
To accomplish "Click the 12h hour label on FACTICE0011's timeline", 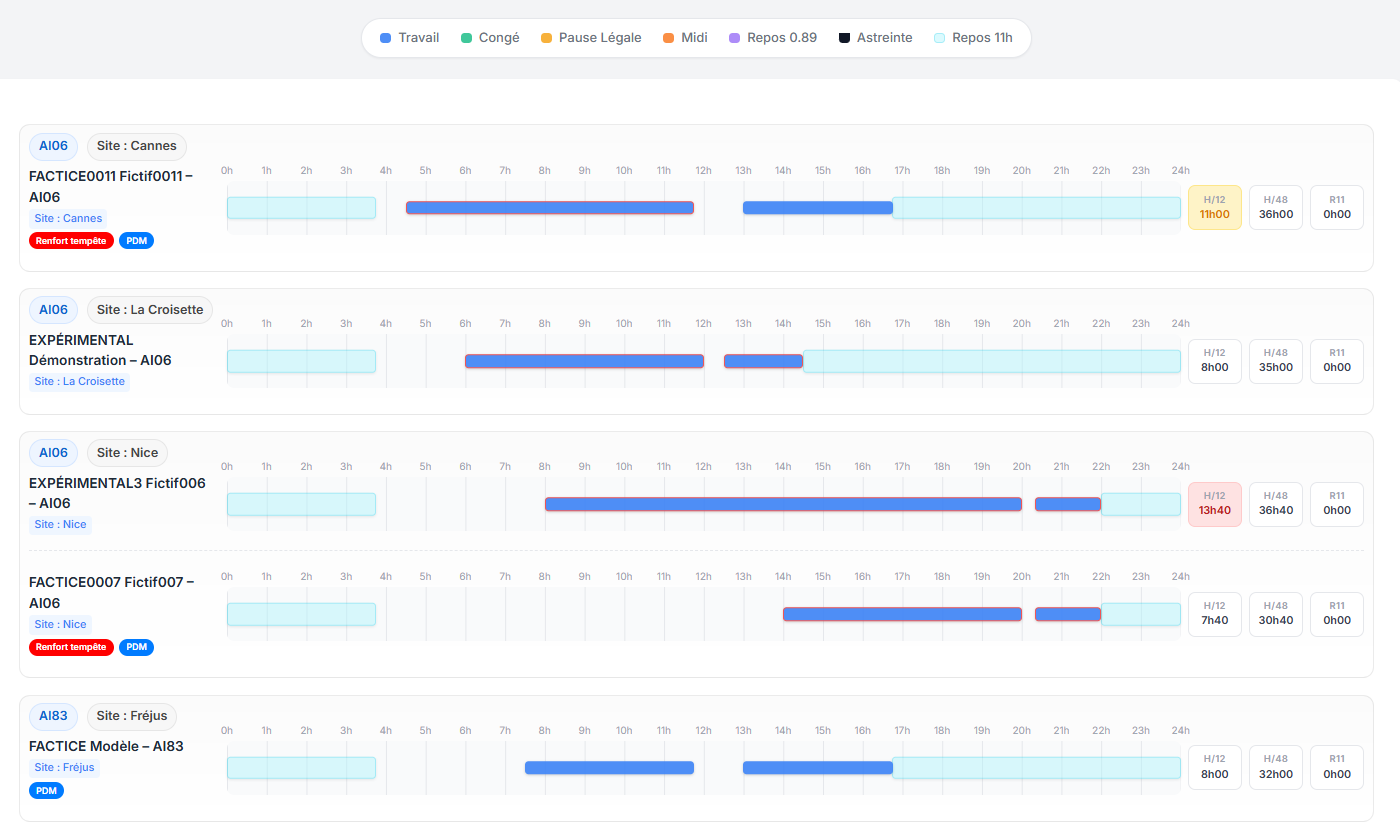I will coord(704,170).
